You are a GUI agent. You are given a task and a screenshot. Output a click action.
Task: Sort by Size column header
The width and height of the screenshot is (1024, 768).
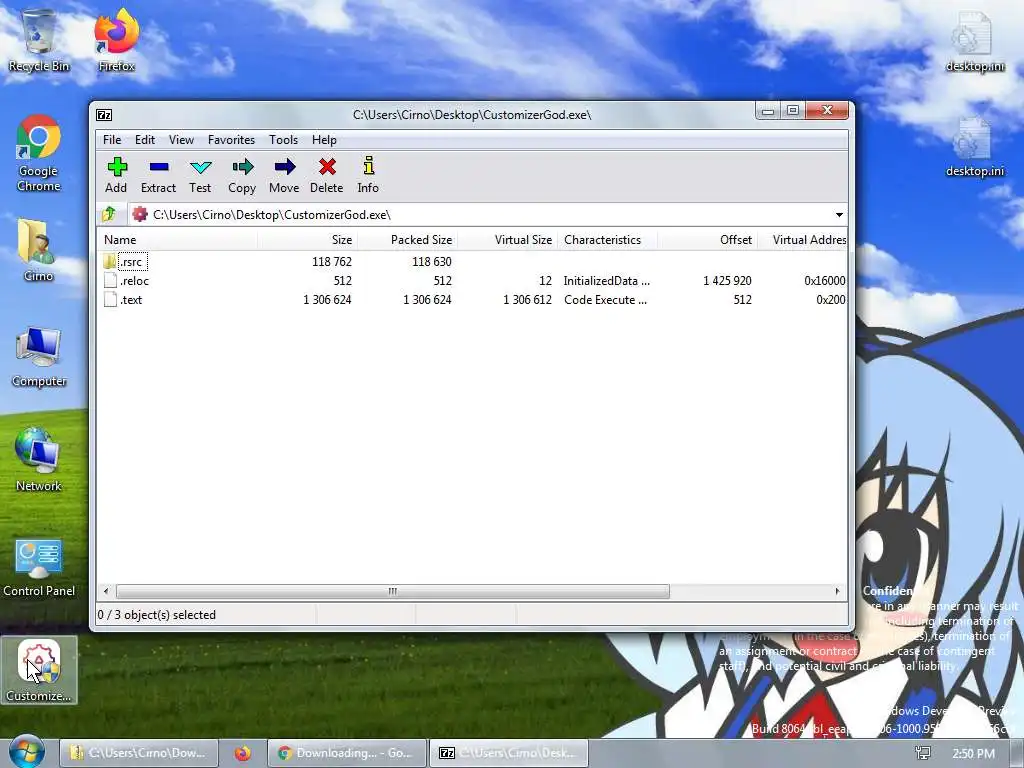(308, 240)
